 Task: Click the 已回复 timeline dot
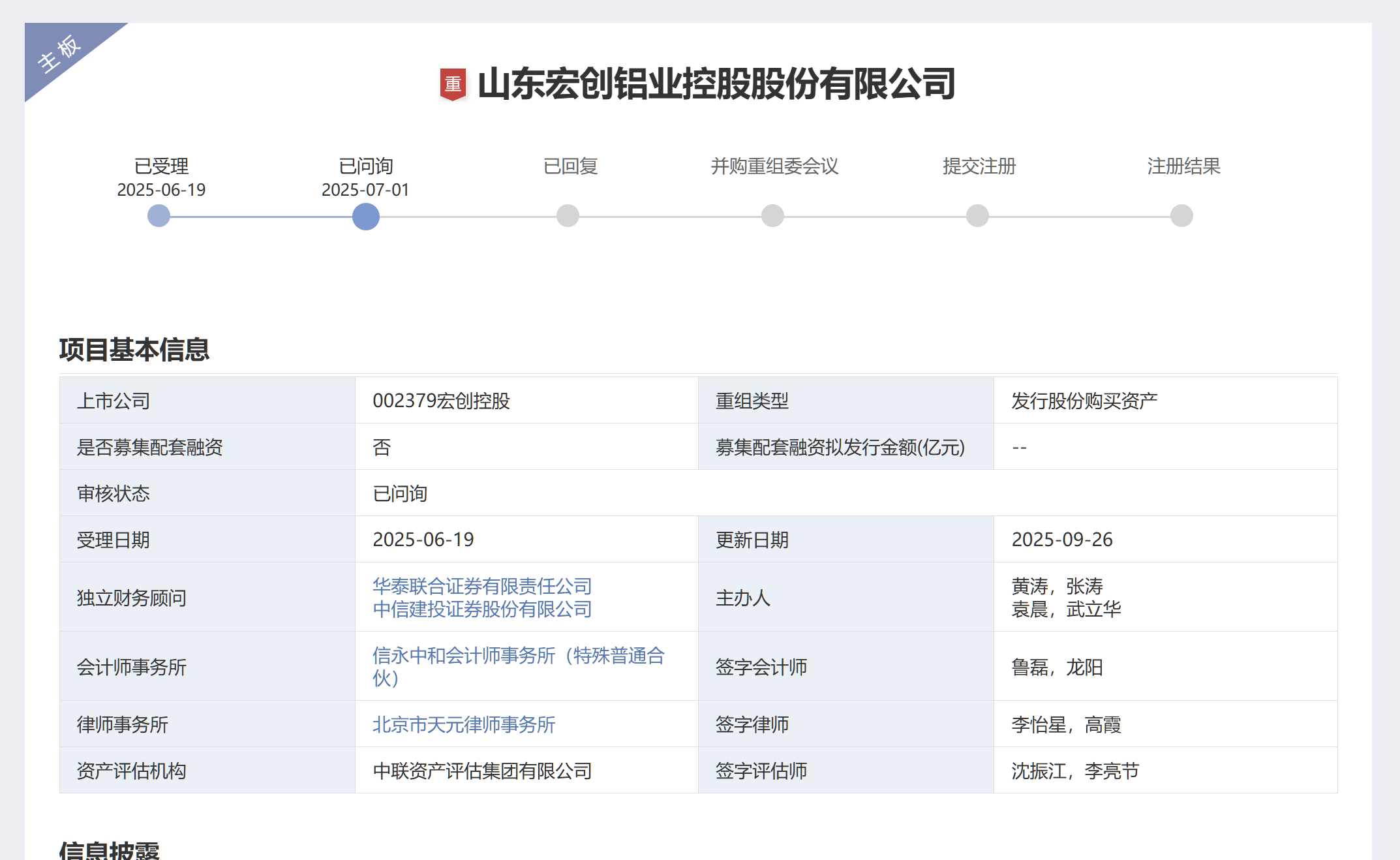coord(568,216)
